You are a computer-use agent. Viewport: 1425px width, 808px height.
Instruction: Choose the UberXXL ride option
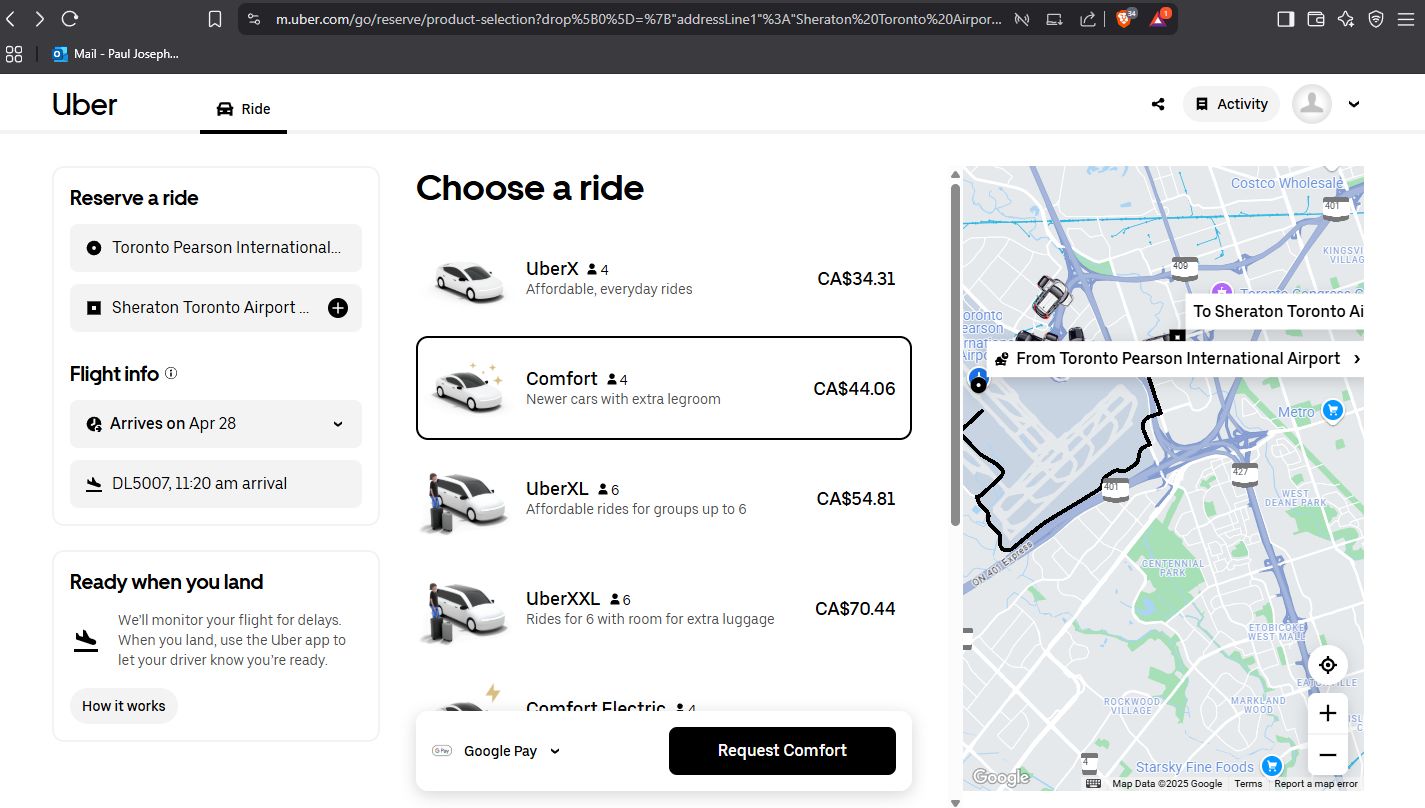[x=663, y=609]
